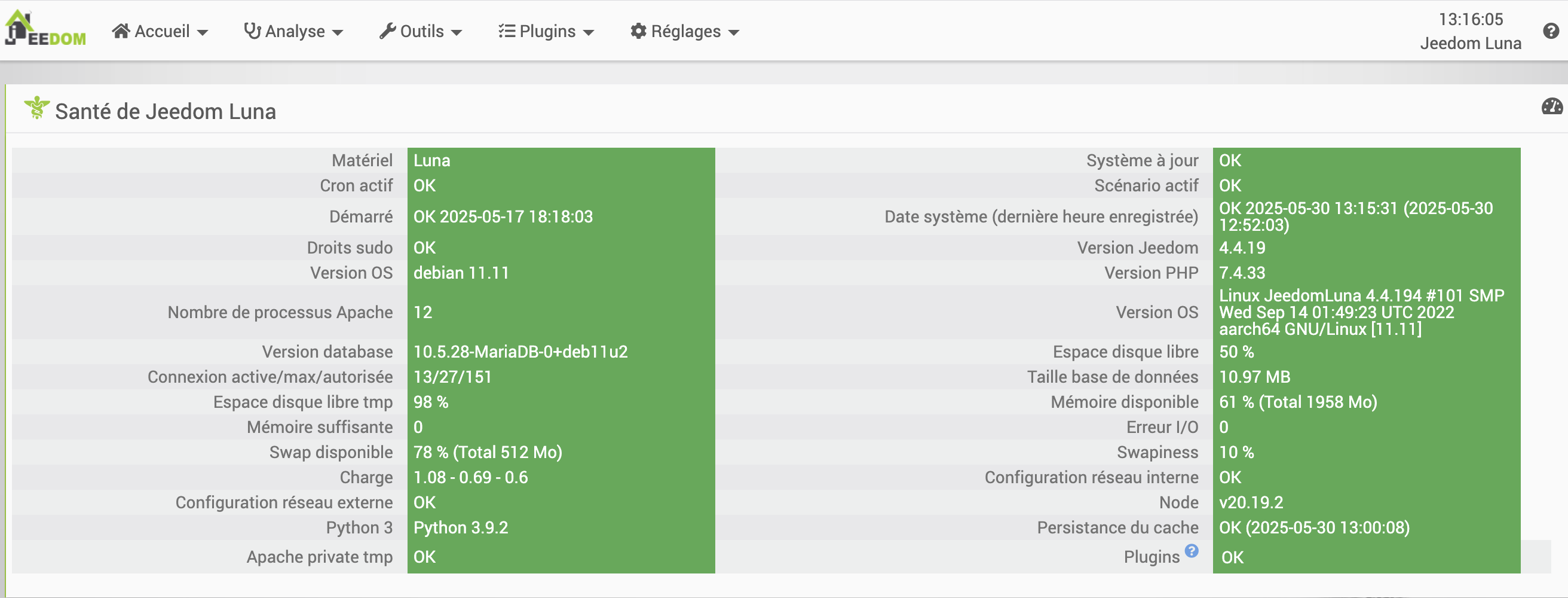Click the Santé de Jeedom Luna title
Screen dimensions: 1568x598
click(x=165, y=111)
